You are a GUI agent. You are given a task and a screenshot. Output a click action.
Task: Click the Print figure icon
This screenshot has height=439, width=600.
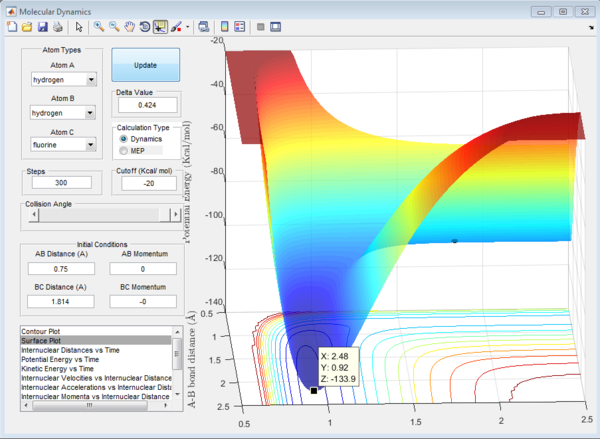click(56, 27)
